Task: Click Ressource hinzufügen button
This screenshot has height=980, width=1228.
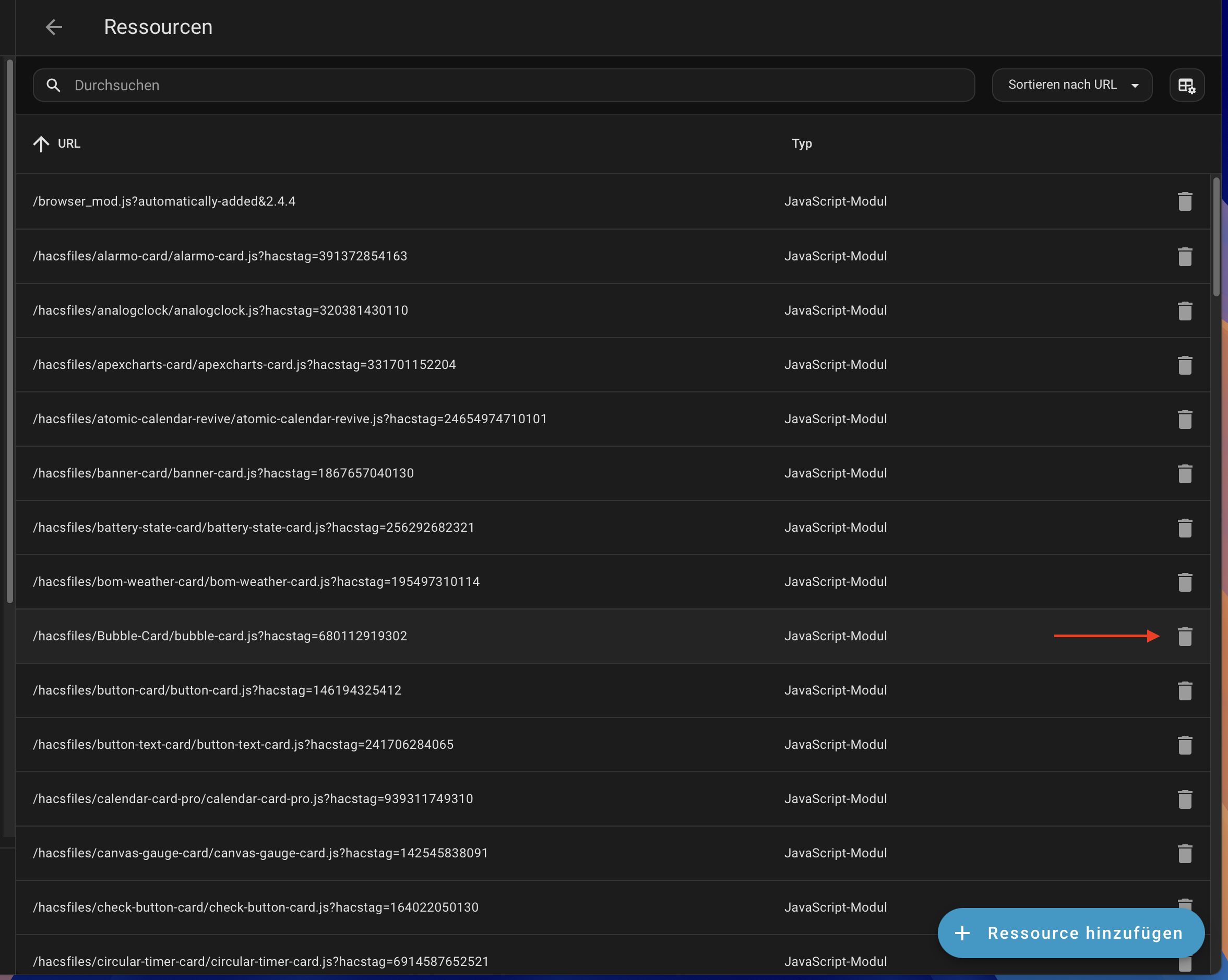Action: tap(1070, 933)
